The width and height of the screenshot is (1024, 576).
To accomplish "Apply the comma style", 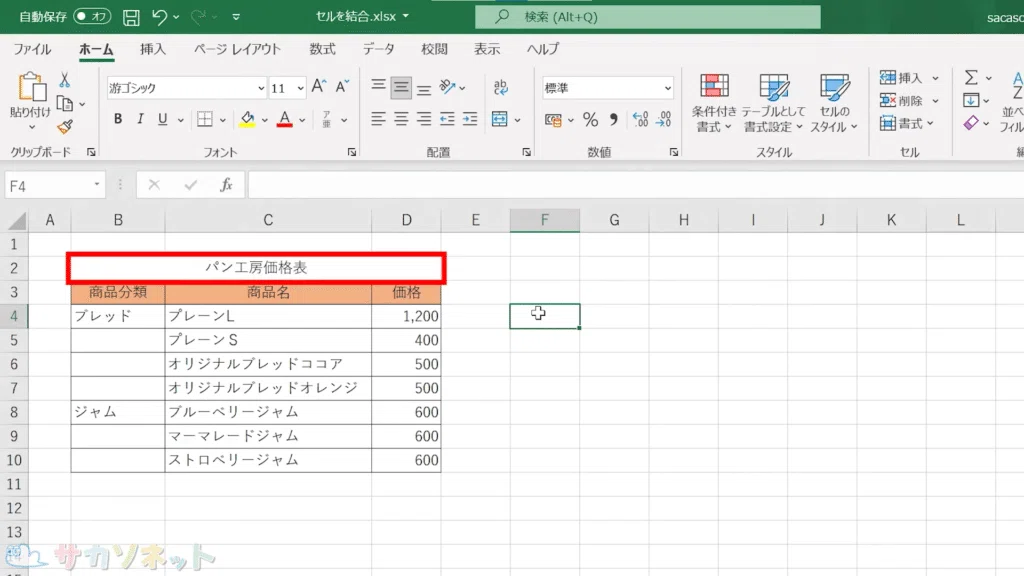I will coord(613,120).
